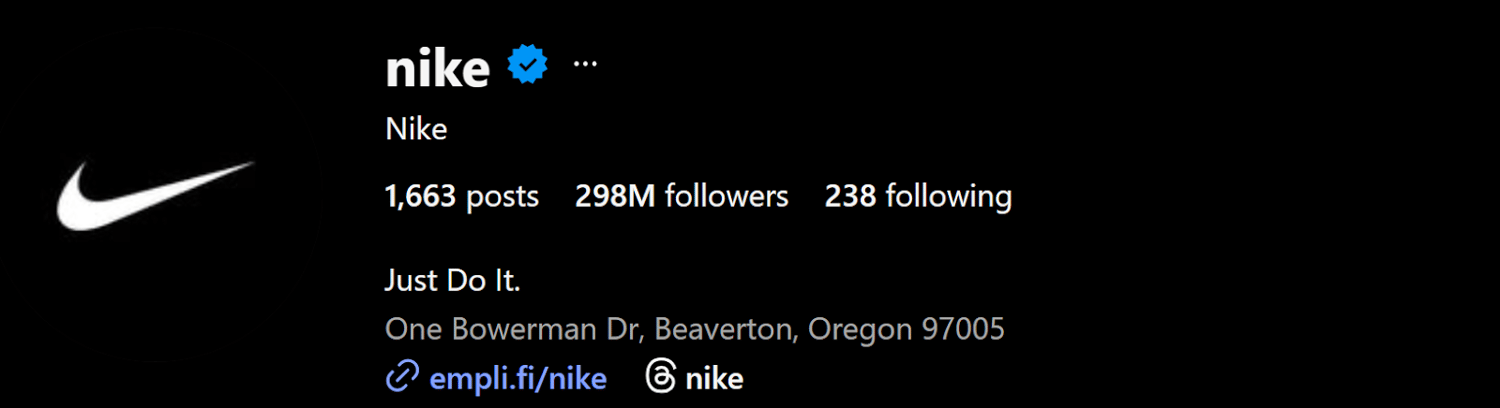The height and width of the screenshot is (408, 1500).
Task: Click the 298M follower count number
Action: click(614, 196)
